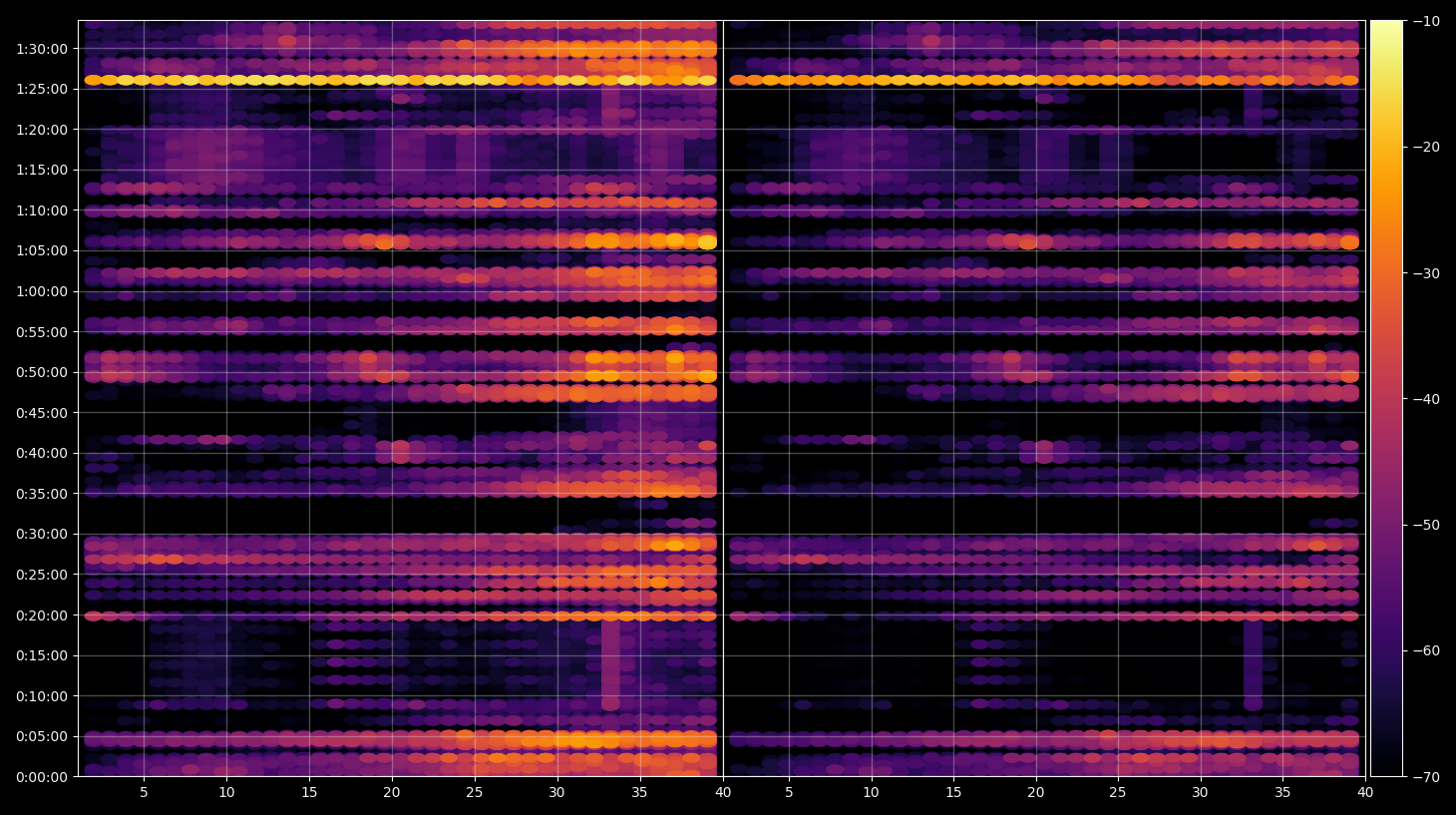Select the 0:20:00 y-axis tick label

42,615
